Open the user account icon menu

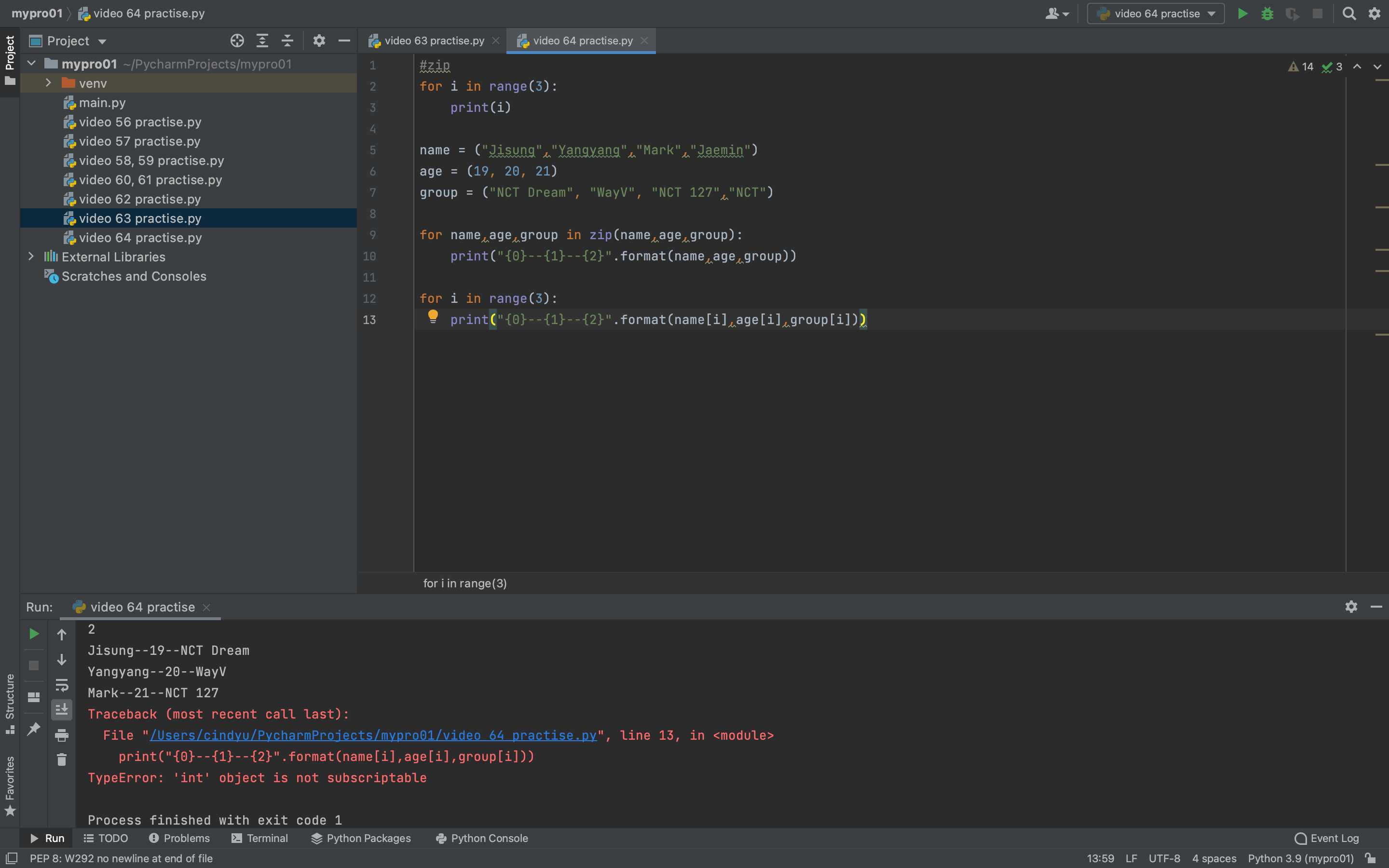(1057, 14)
